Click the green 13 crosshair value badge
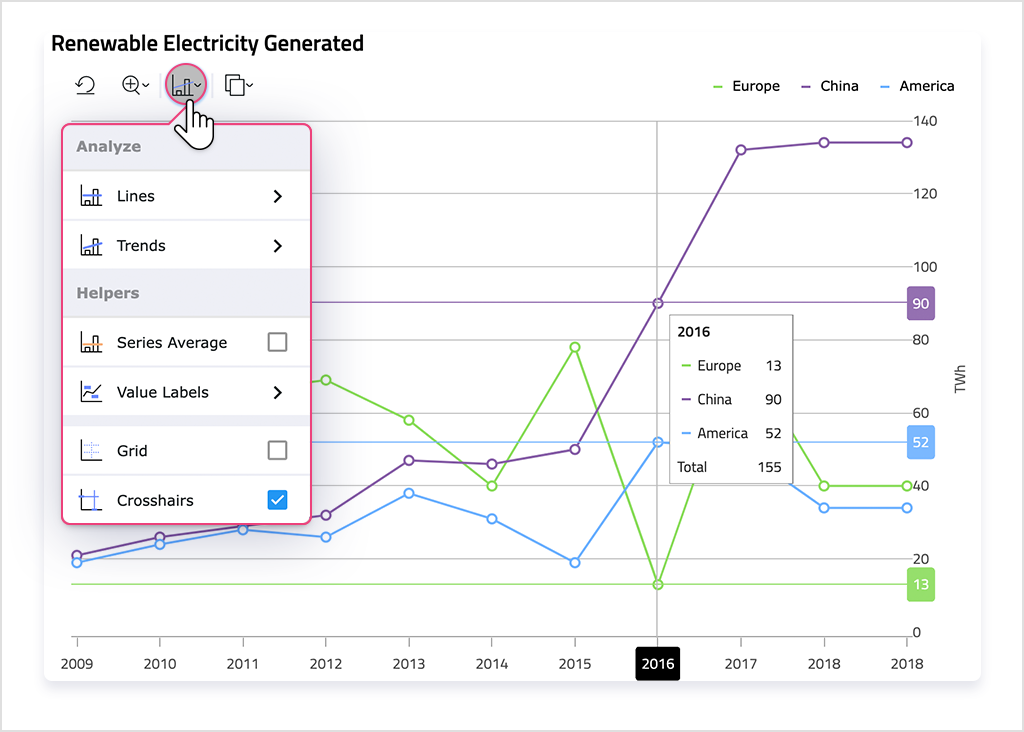1024x732 pixels. coord(921,584)
